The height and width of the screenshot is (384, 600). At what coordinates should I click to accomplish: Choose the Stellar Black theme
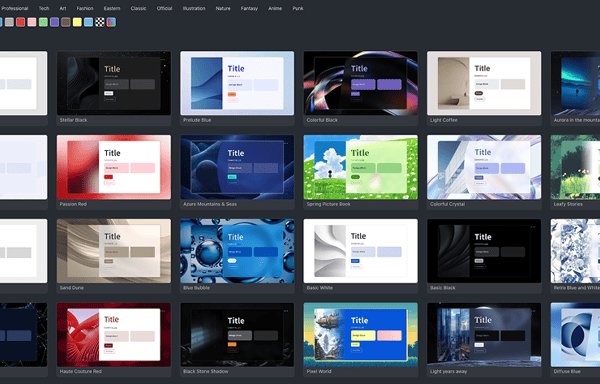click(x=114, y=88)
